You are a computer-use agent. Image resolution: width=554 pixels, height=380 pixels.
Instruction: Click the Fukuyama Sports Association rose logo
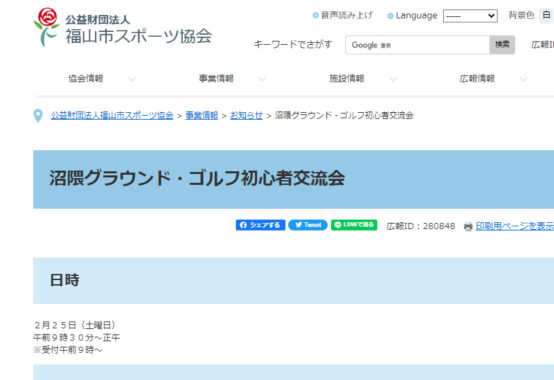[x=46, y=27]
